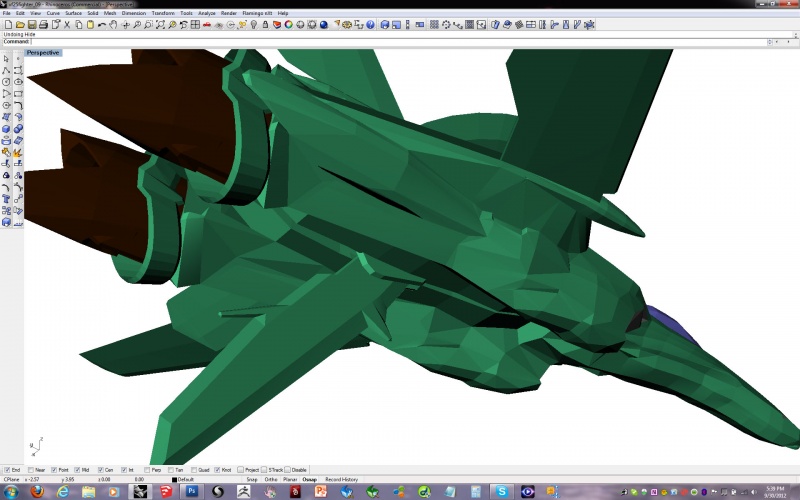Enable the Quad osnap checkbox
The width and height of the screenshot is (800, 500).
pyautogui.click(x=194, y=470)
